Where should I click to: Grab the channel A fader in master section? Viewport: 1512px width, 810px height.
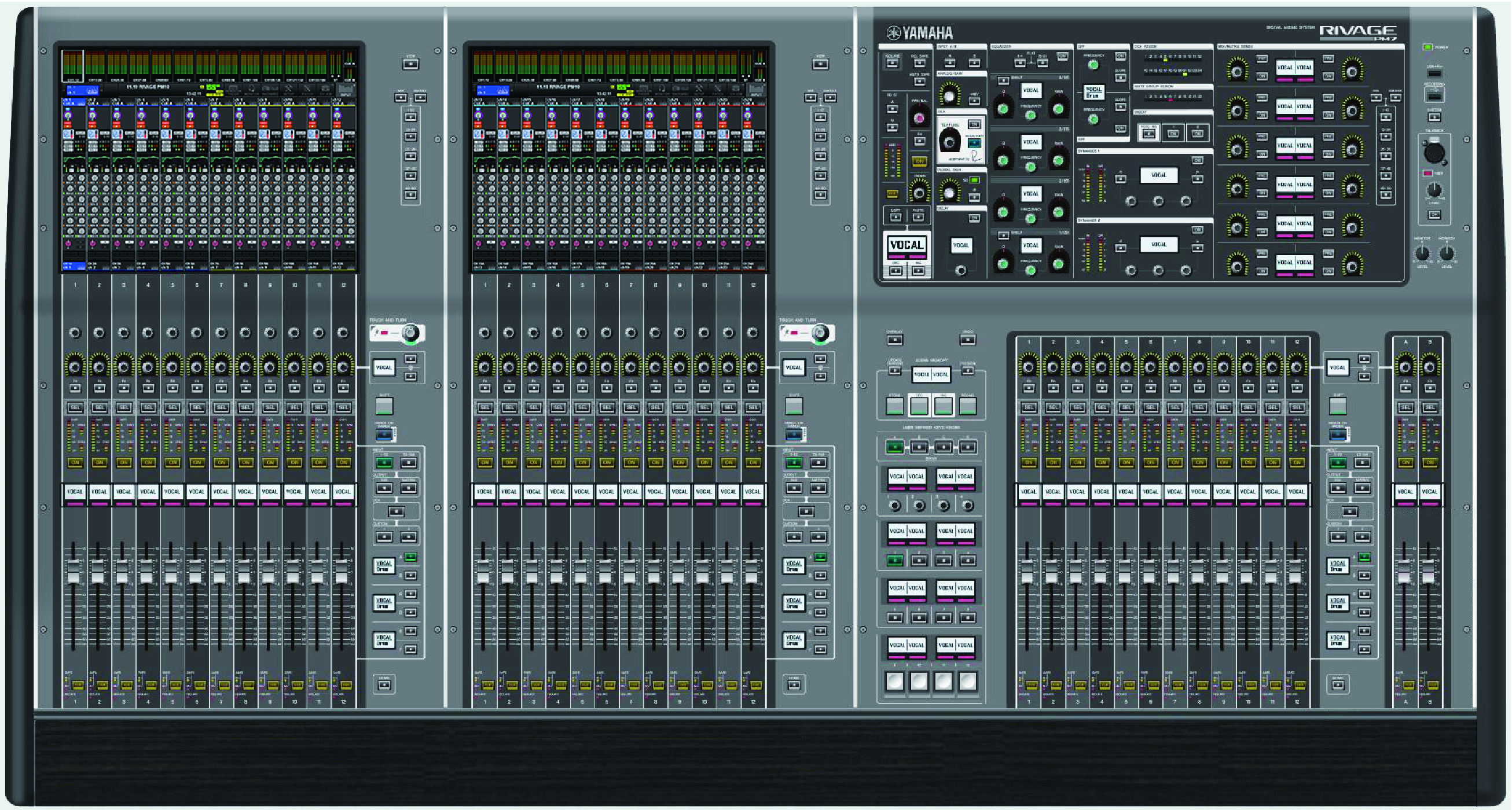[1404, 571]
